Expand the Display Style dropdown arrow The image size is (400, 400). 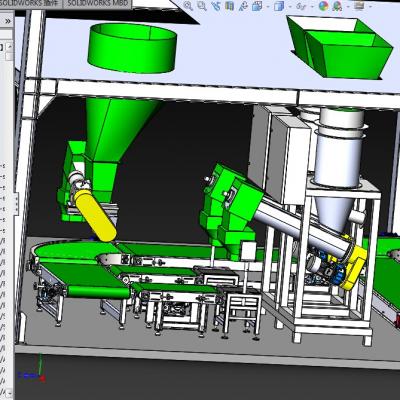coord(290,7)
